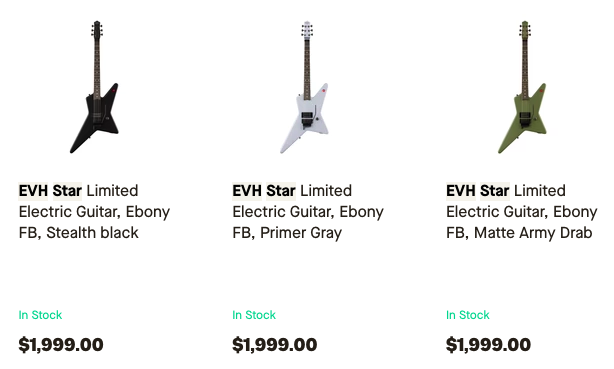Click highlighted EVH Star text in Army Drab title

click(x=478, y=191)
